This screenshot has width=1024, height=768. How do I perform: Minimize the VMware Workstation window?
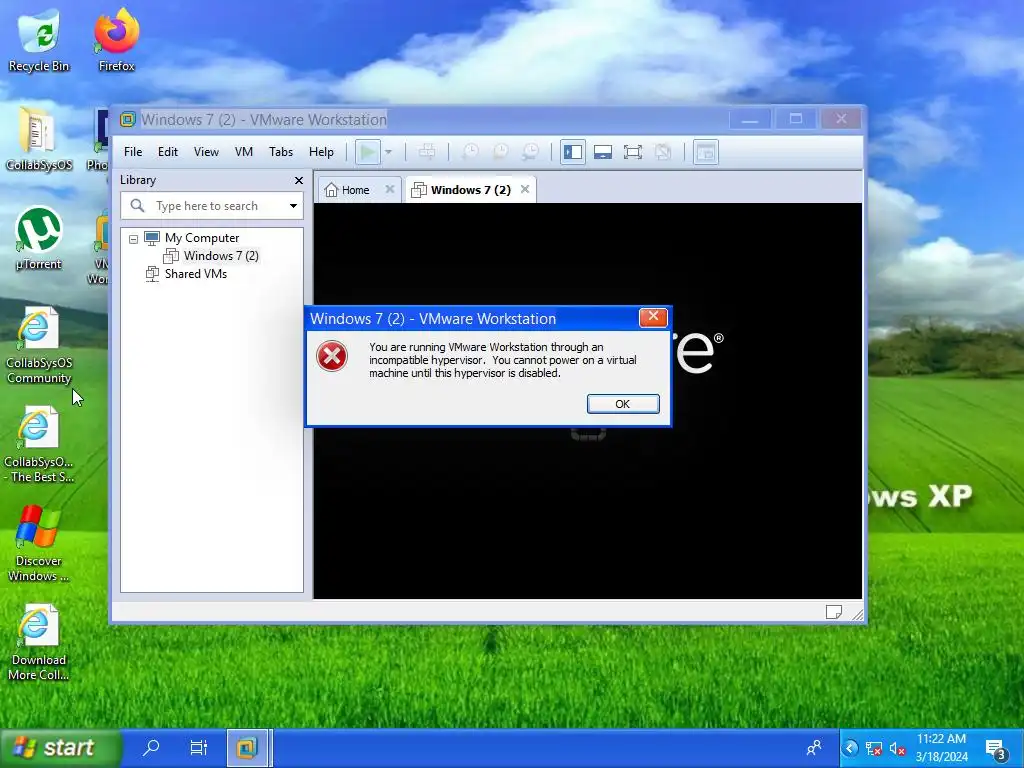click(x=750, y=119)
